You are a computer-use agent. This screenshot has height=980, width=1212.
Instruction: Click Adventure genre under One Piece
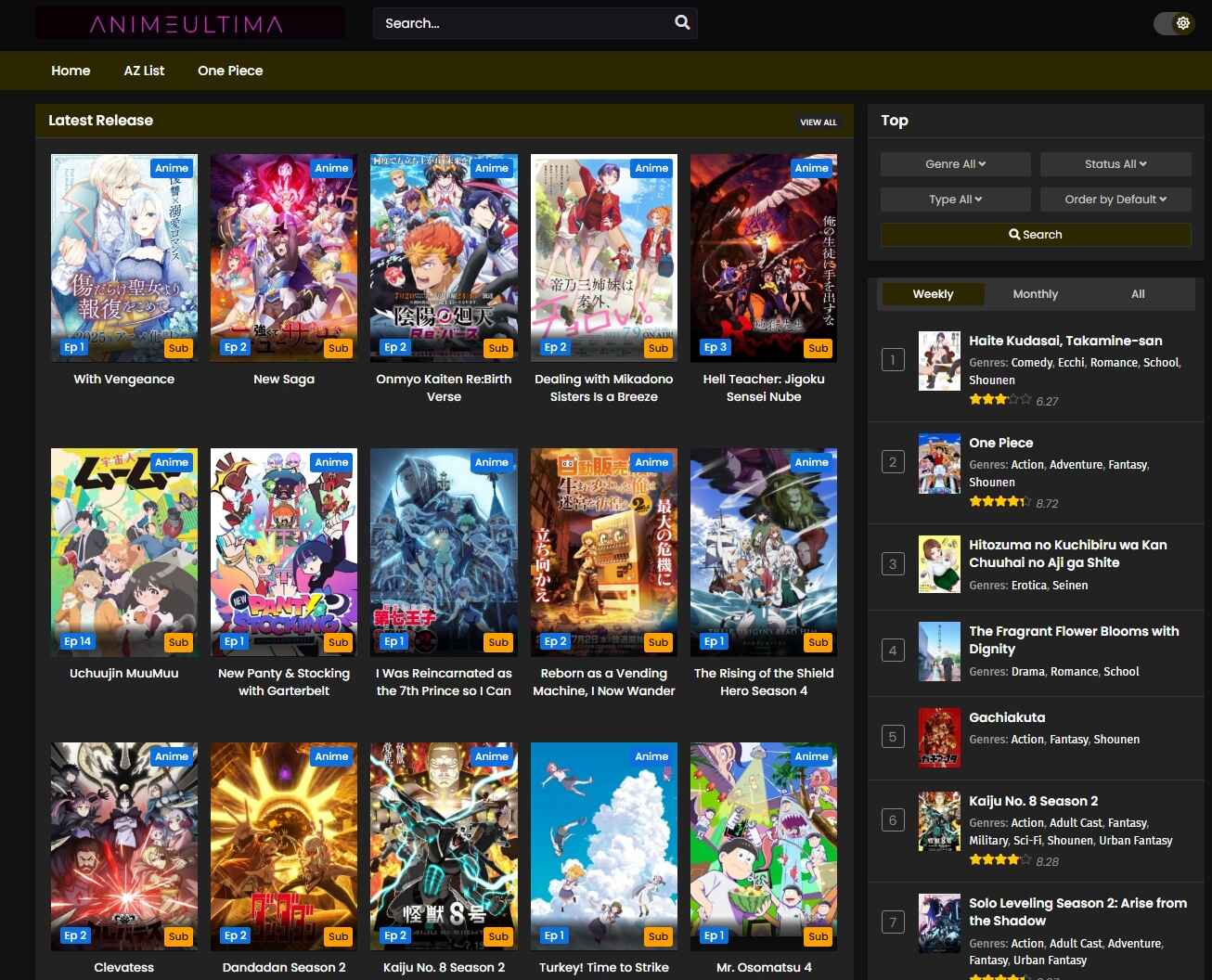tap(1076, 465)
